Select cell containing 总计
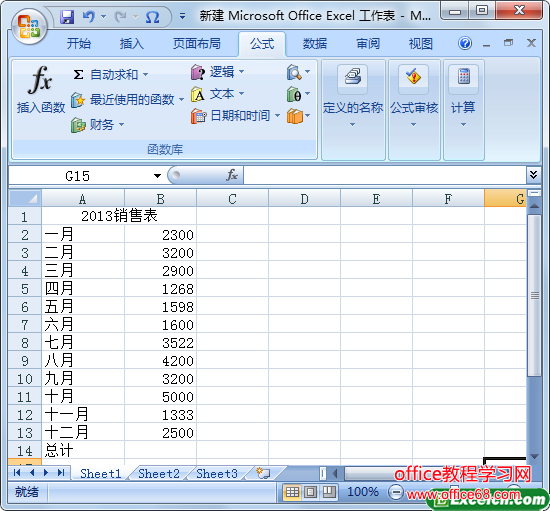550x511 pixels. [x=83, y=450]
